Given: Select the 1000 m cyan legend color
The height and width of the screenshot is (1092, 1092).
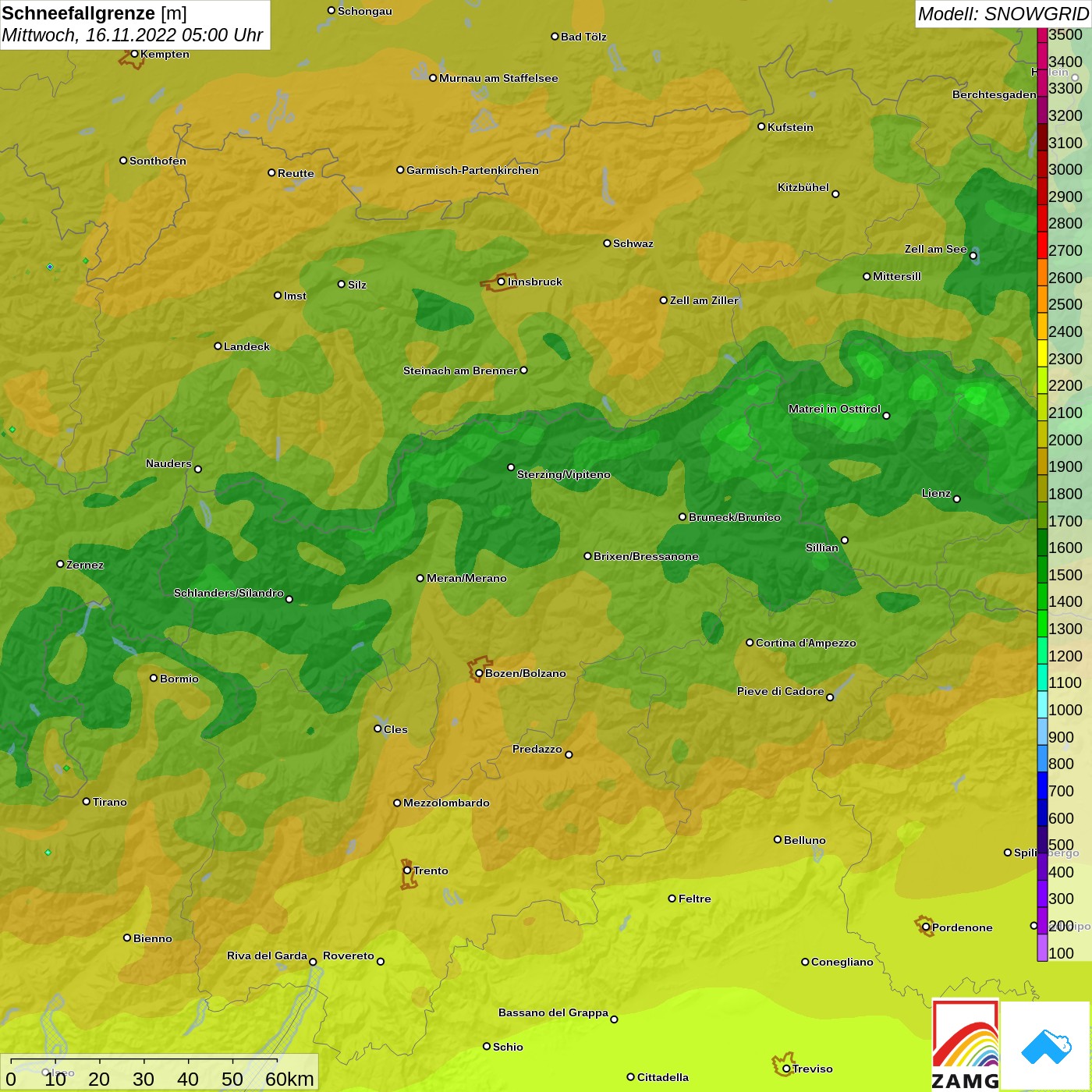Looking at the screenshot, I should click(x=1042, y=704).
